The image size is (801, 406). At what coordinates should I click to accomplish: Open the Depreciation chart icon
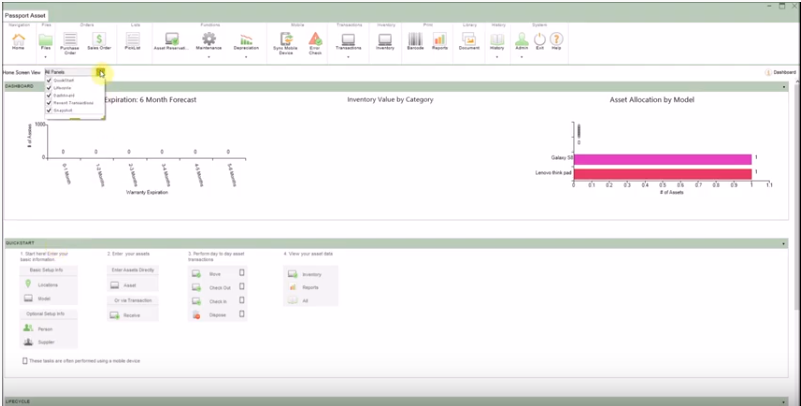point(246,41)
